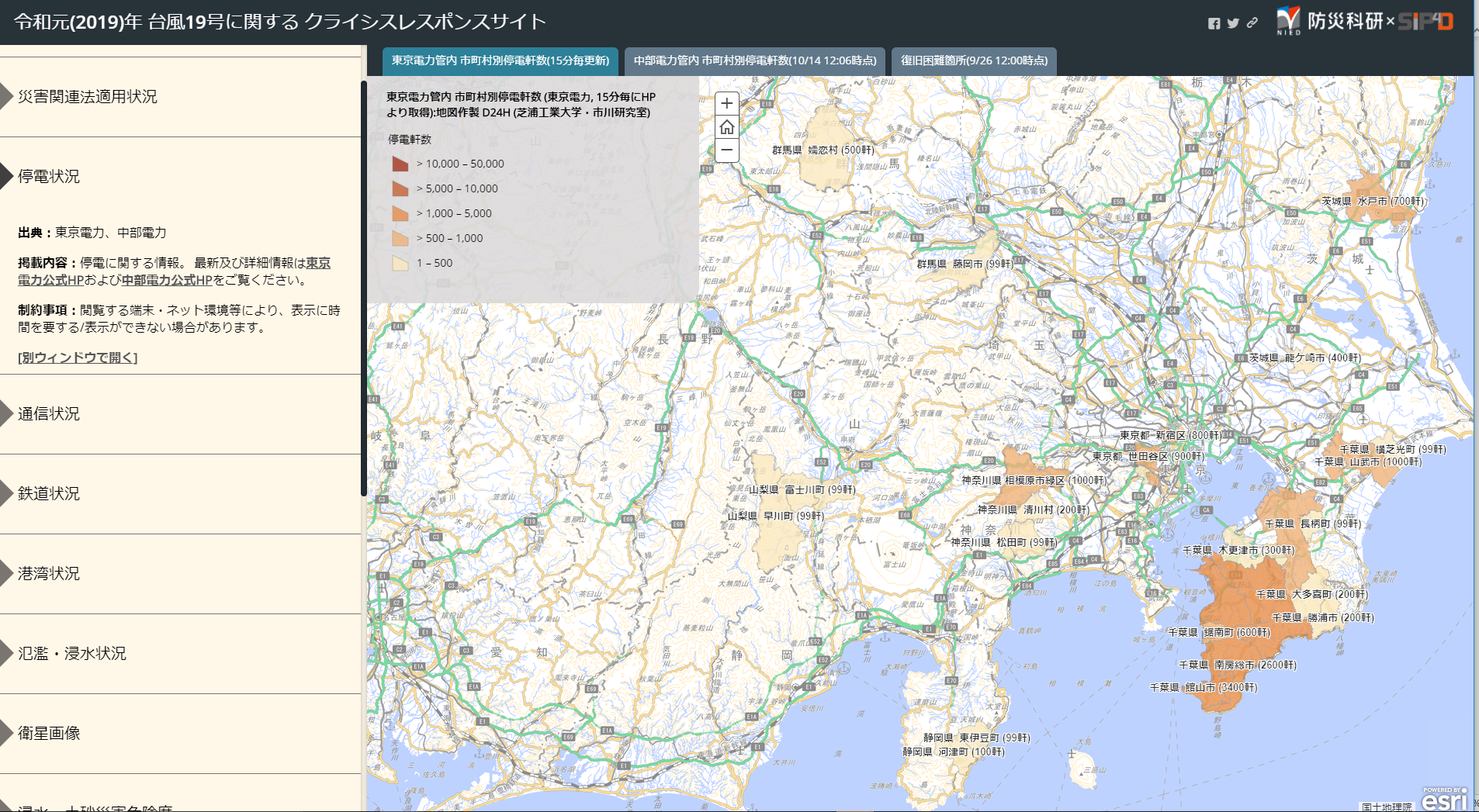Viewport: 1479px width, 812px height.
Task: Share the site on Twitter
Action: pyautogui.click(x=1233, y=23)
